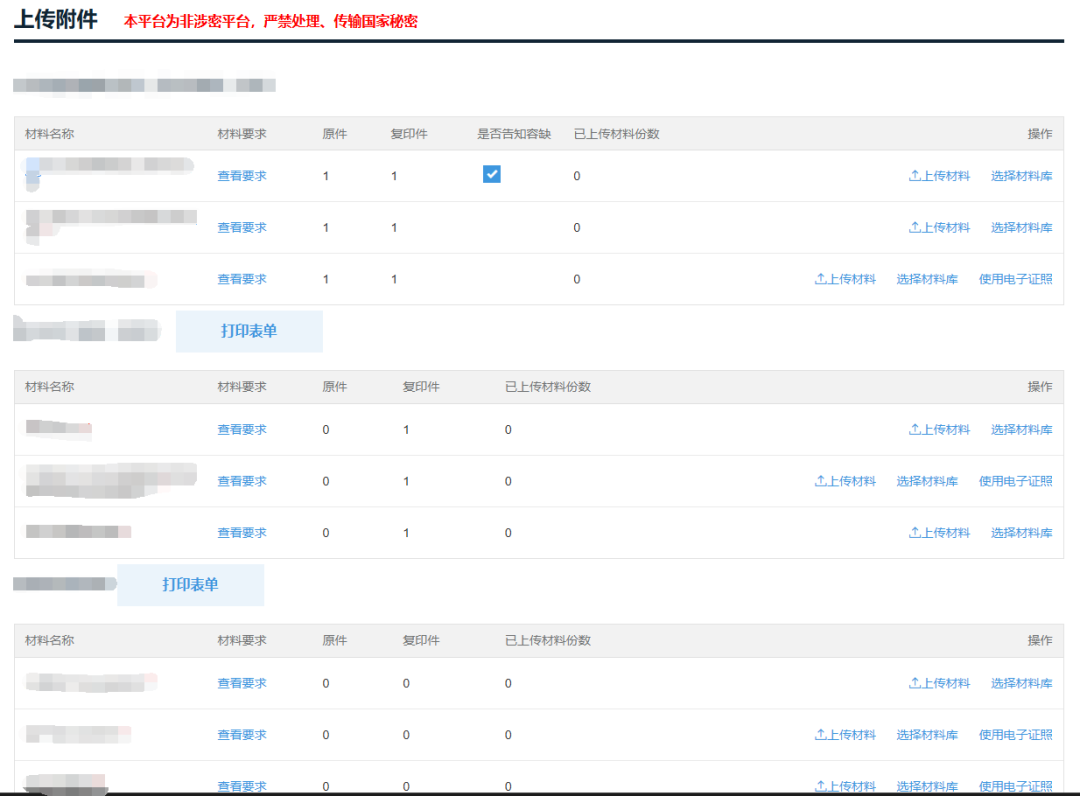Image resolution: width=1080 pixels, height=796 pixels.
Task: Click 已上传材料份数 header in the first table
Action: coord(616,134)
